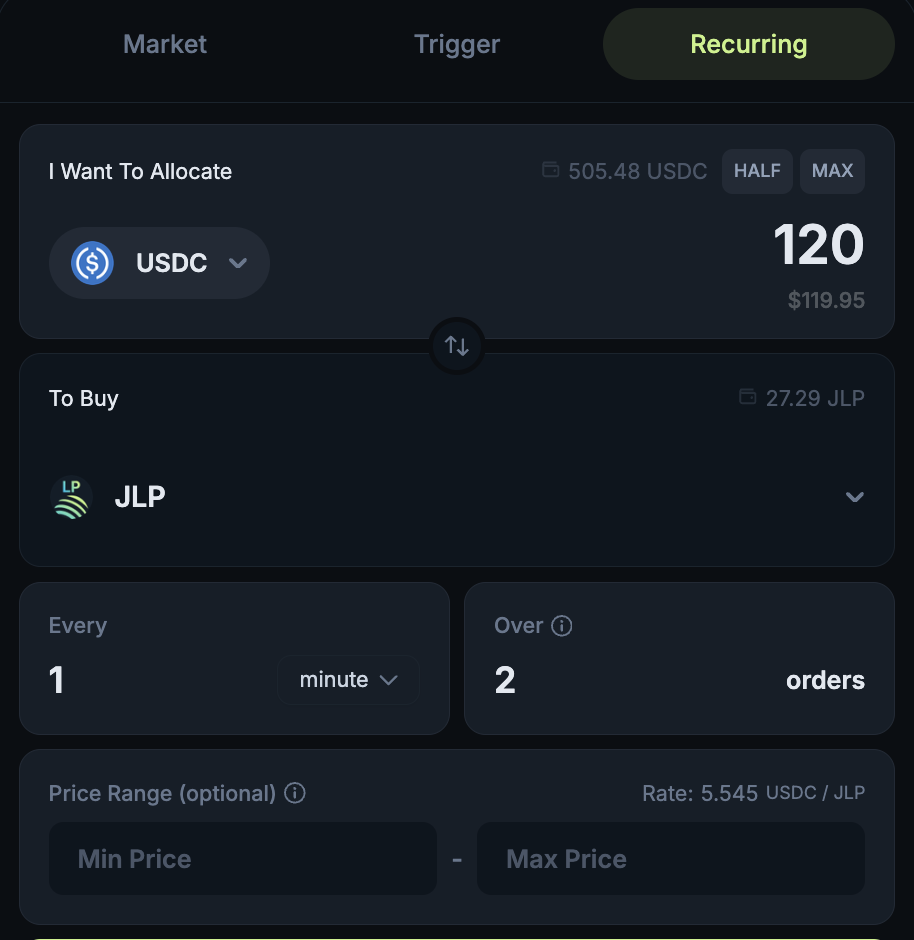Click the MAX balance button
Screen dimensions: 914x940
pyautogui.click(x=832, y=171)
